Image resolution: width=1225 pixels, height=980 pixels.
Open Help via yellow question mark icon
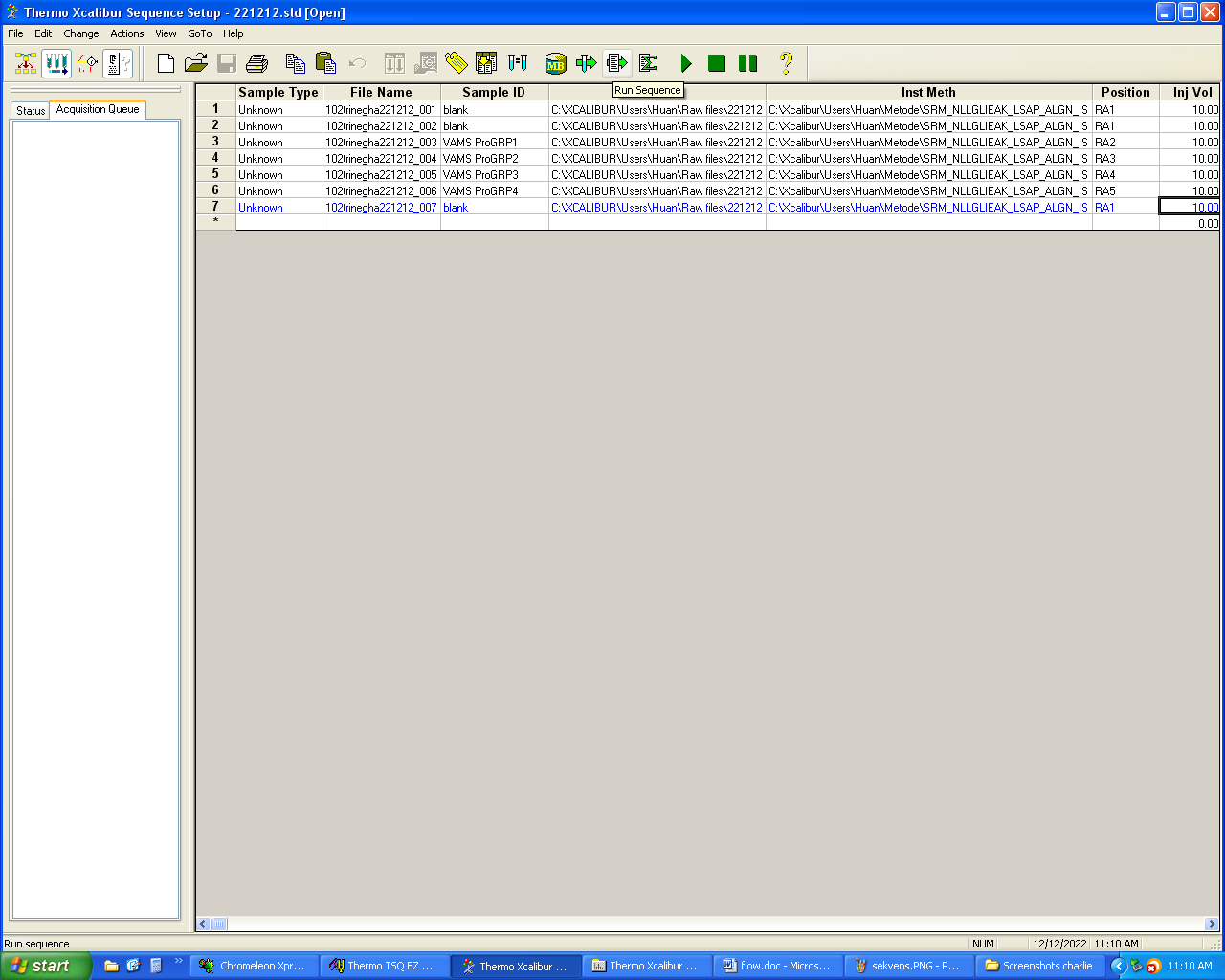coord(786,63)
